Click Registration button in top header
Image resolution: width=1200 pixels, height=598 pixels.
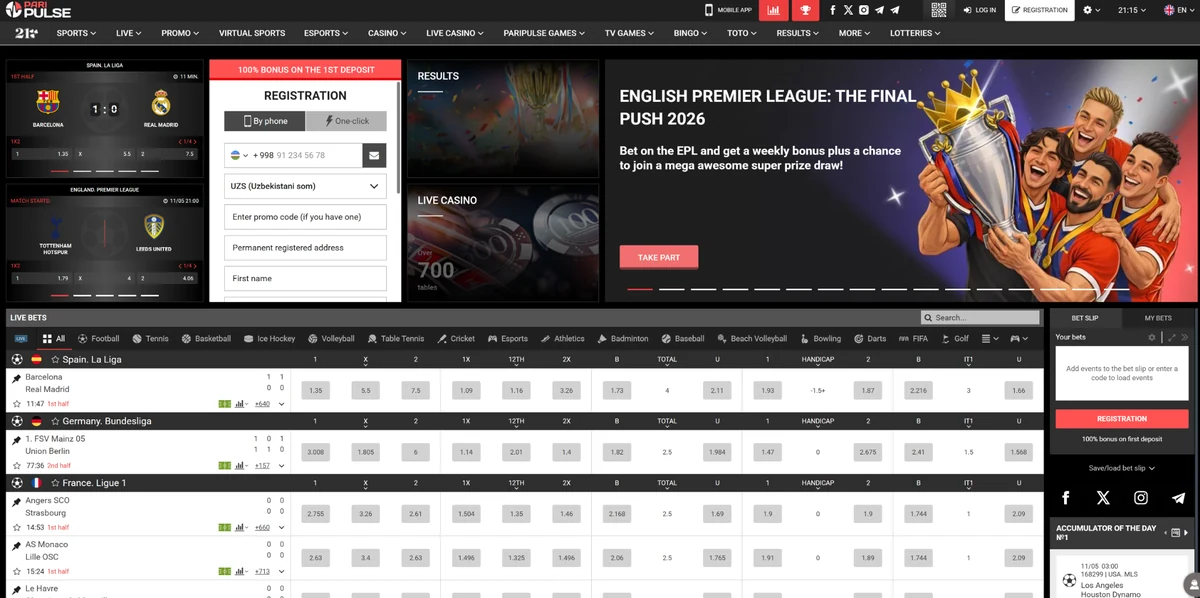(x=1039, y=10)
